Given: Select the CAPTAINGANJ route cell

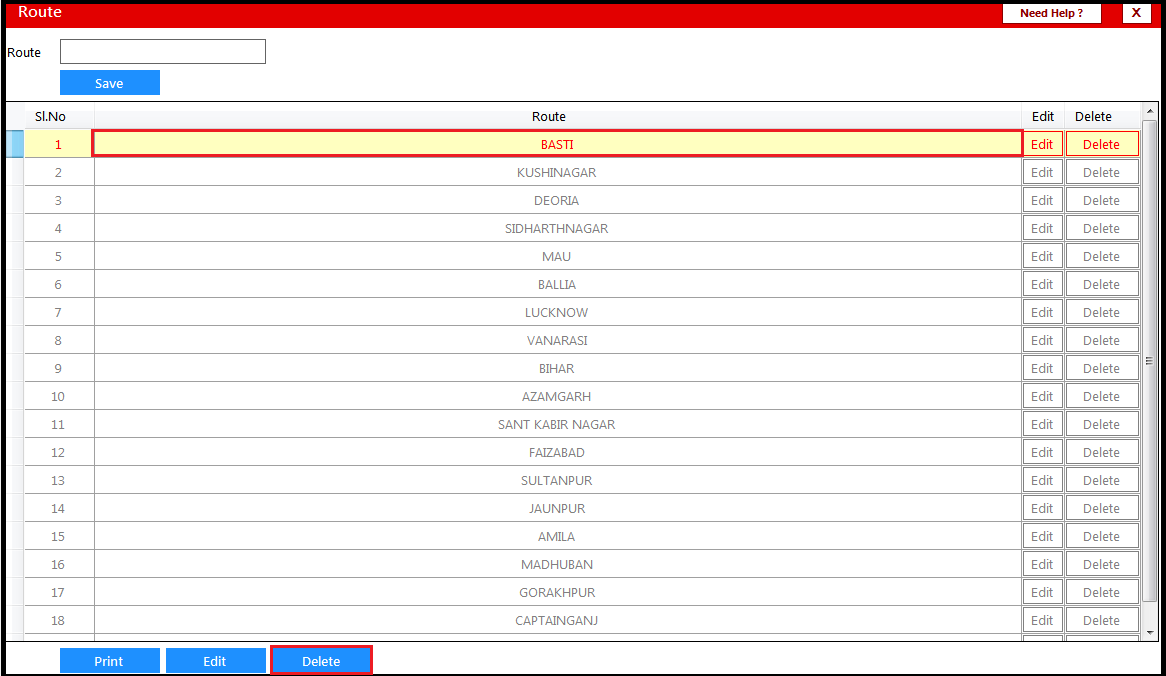Looking at the screenshot, I should coord(557,620).
